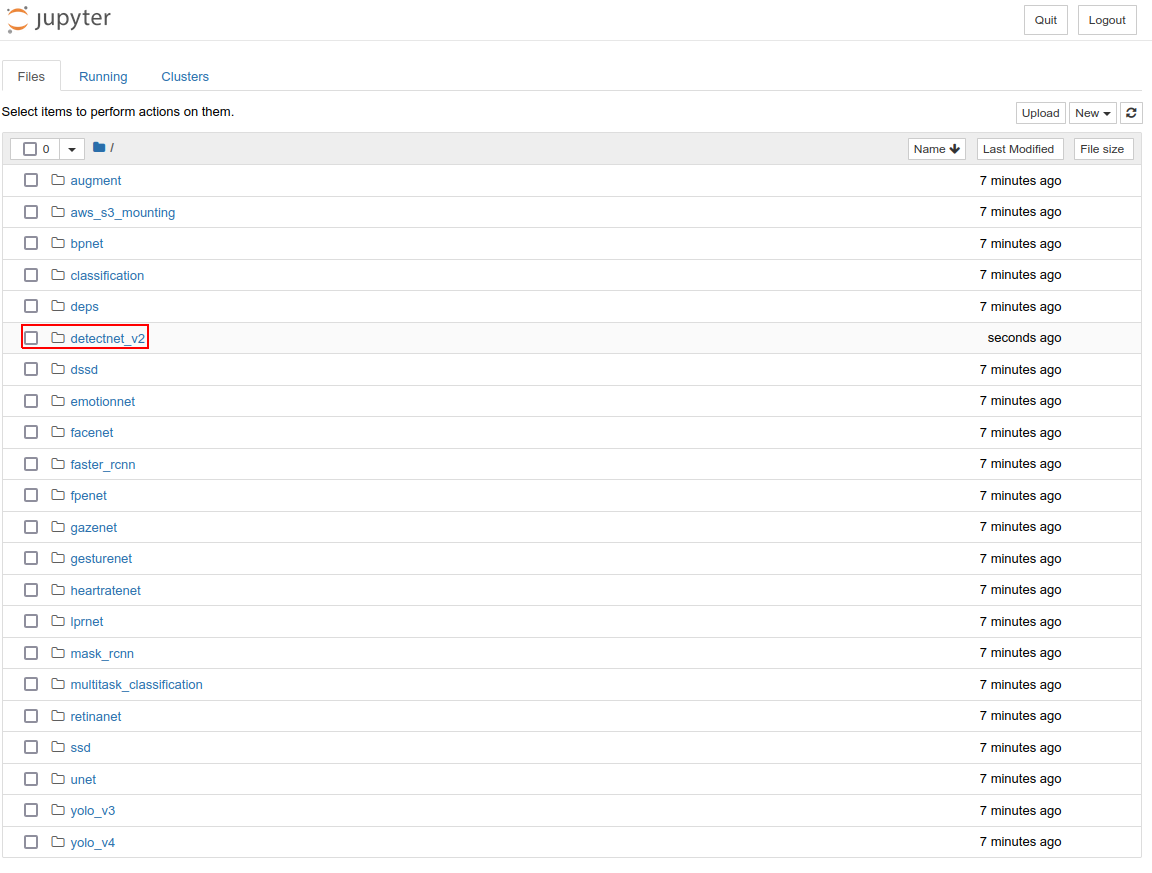Click the folder icon beside retinanet

coord(58,716)
